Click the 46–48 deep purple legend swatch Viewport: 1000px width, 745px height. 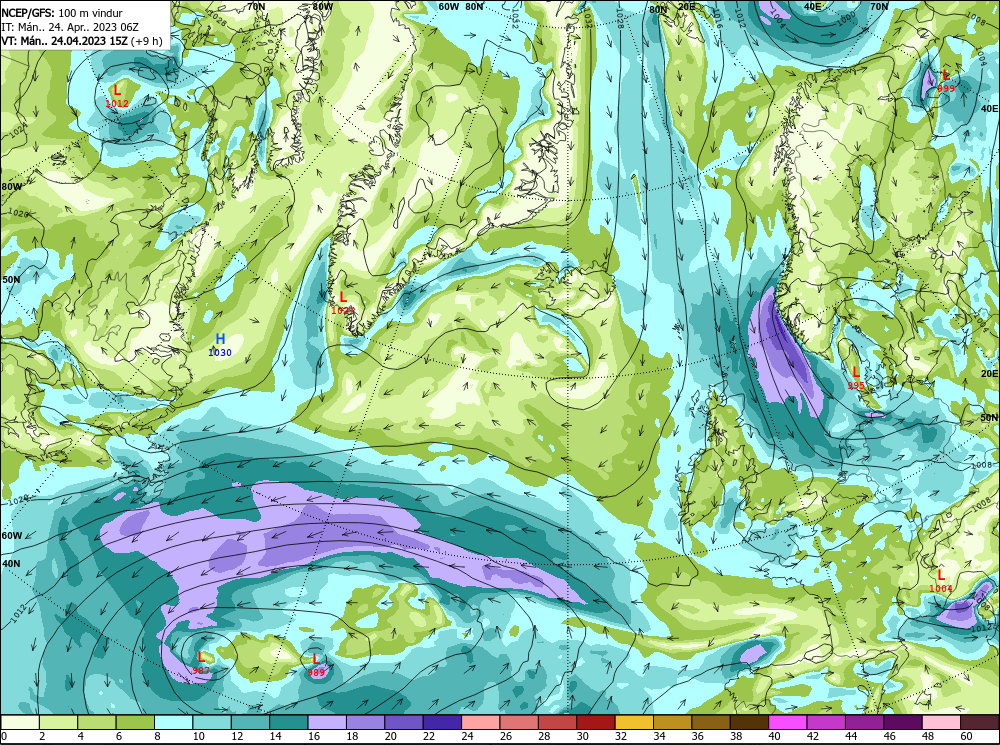[x=904, y=722]
